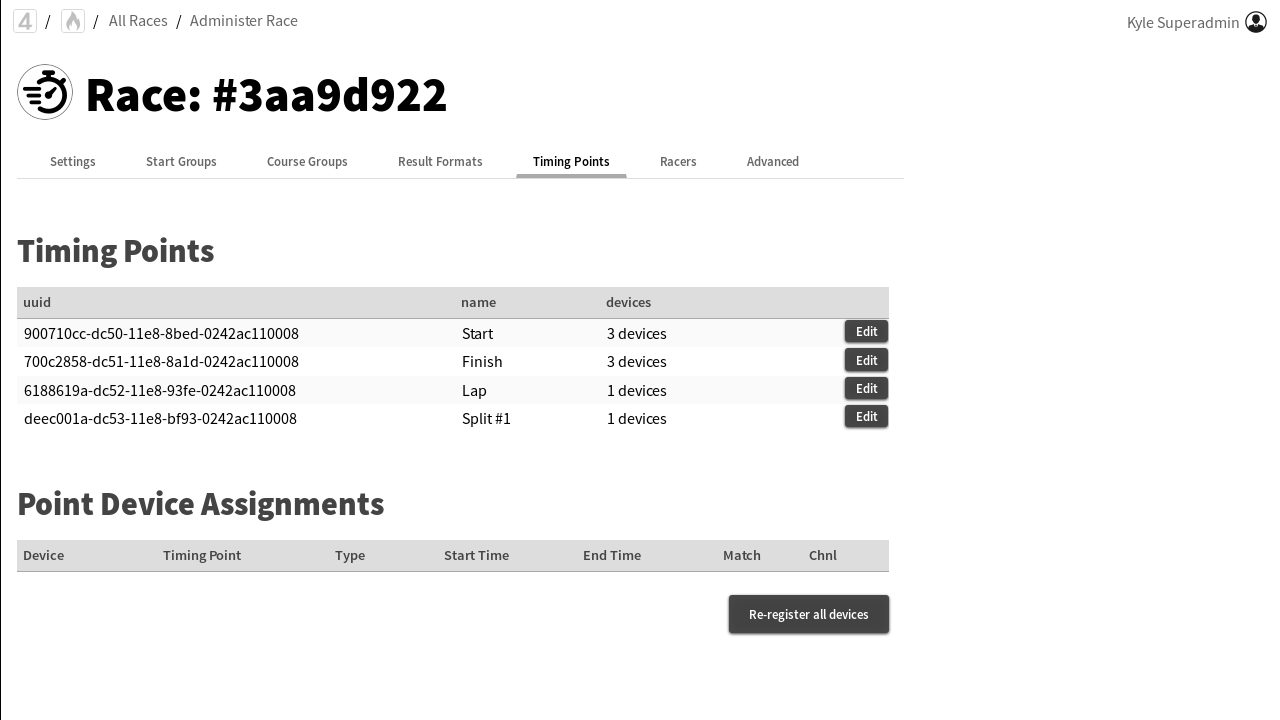
Task: Open the Racers tab
Action: 678,162
